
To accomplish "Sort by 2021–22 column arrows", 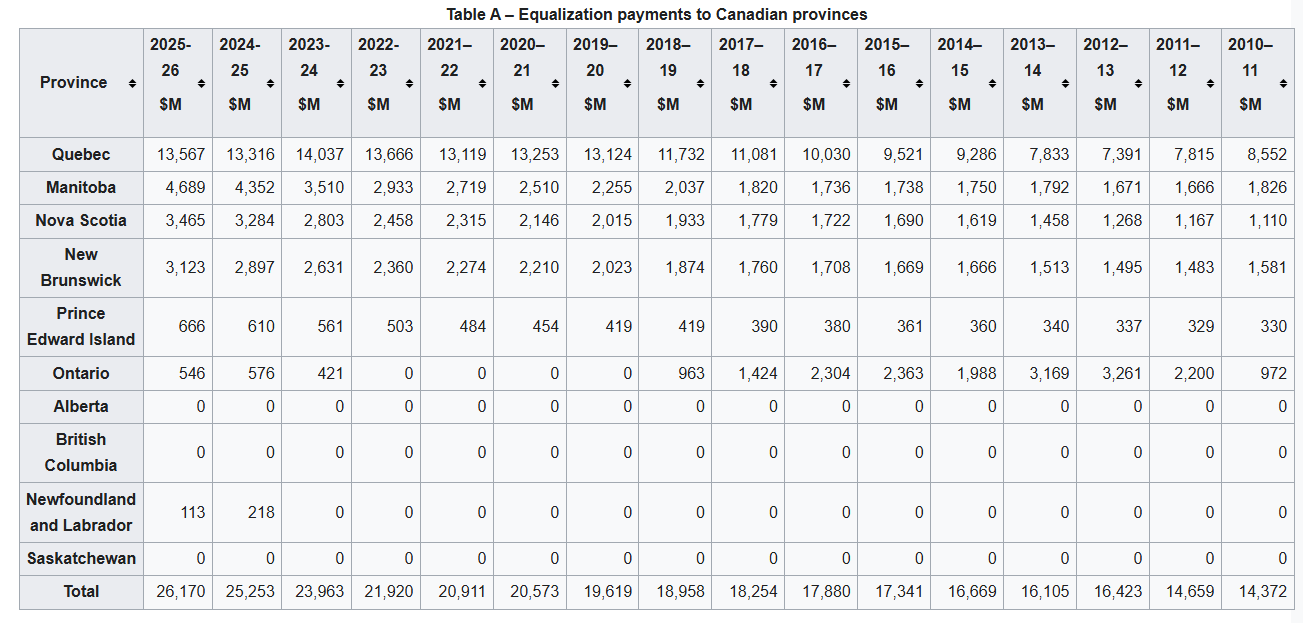I will click(x=481, y=83).
